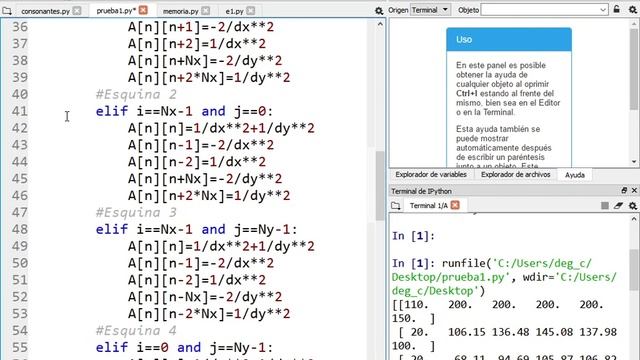Click the runfile command in the terminal
This screenshot has width=640, height=360.
(504, 277)
